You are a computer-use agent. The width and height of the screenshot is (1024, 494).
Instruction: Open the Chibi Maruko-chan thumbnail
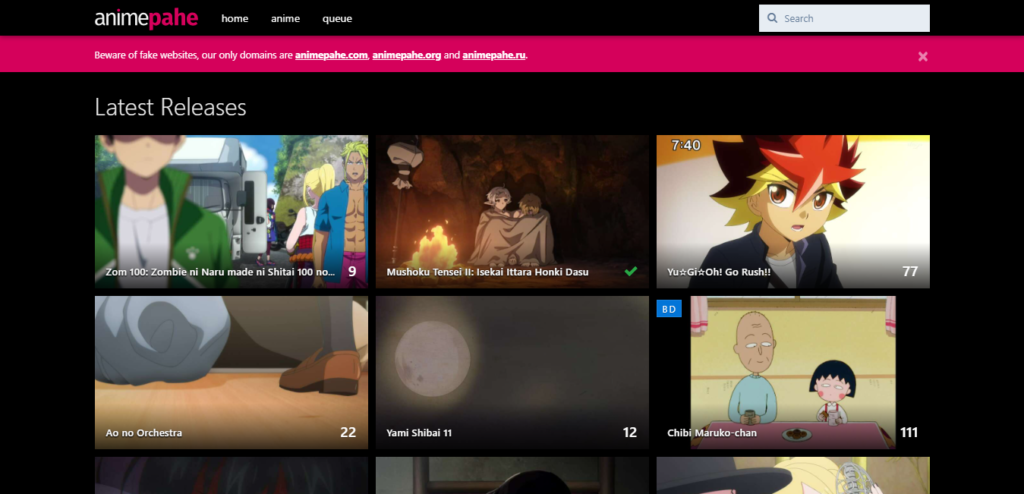tap(793, 372)
